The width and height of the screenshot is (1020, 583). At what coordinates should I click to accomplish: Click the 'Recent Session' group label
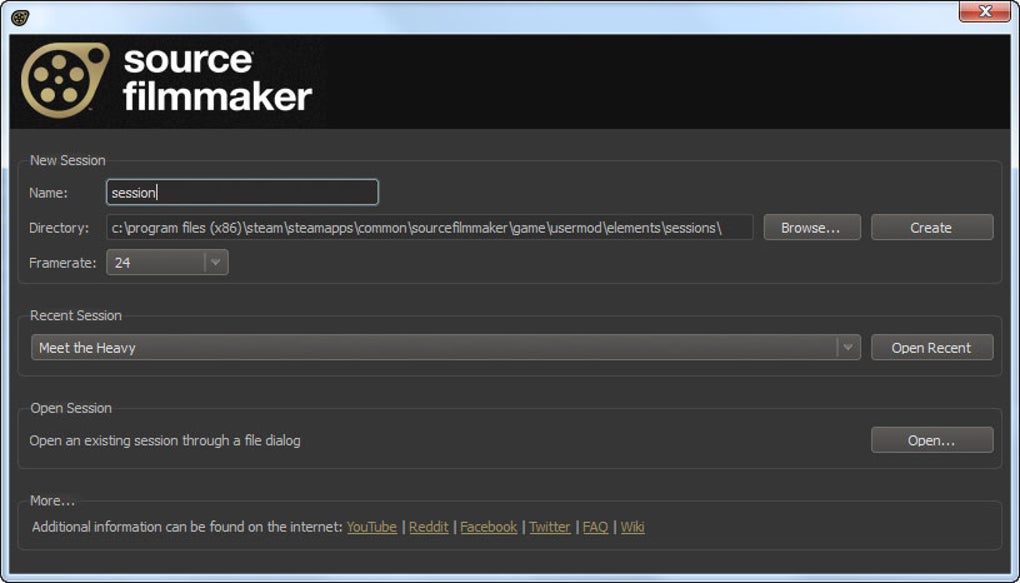click(76, 316)
